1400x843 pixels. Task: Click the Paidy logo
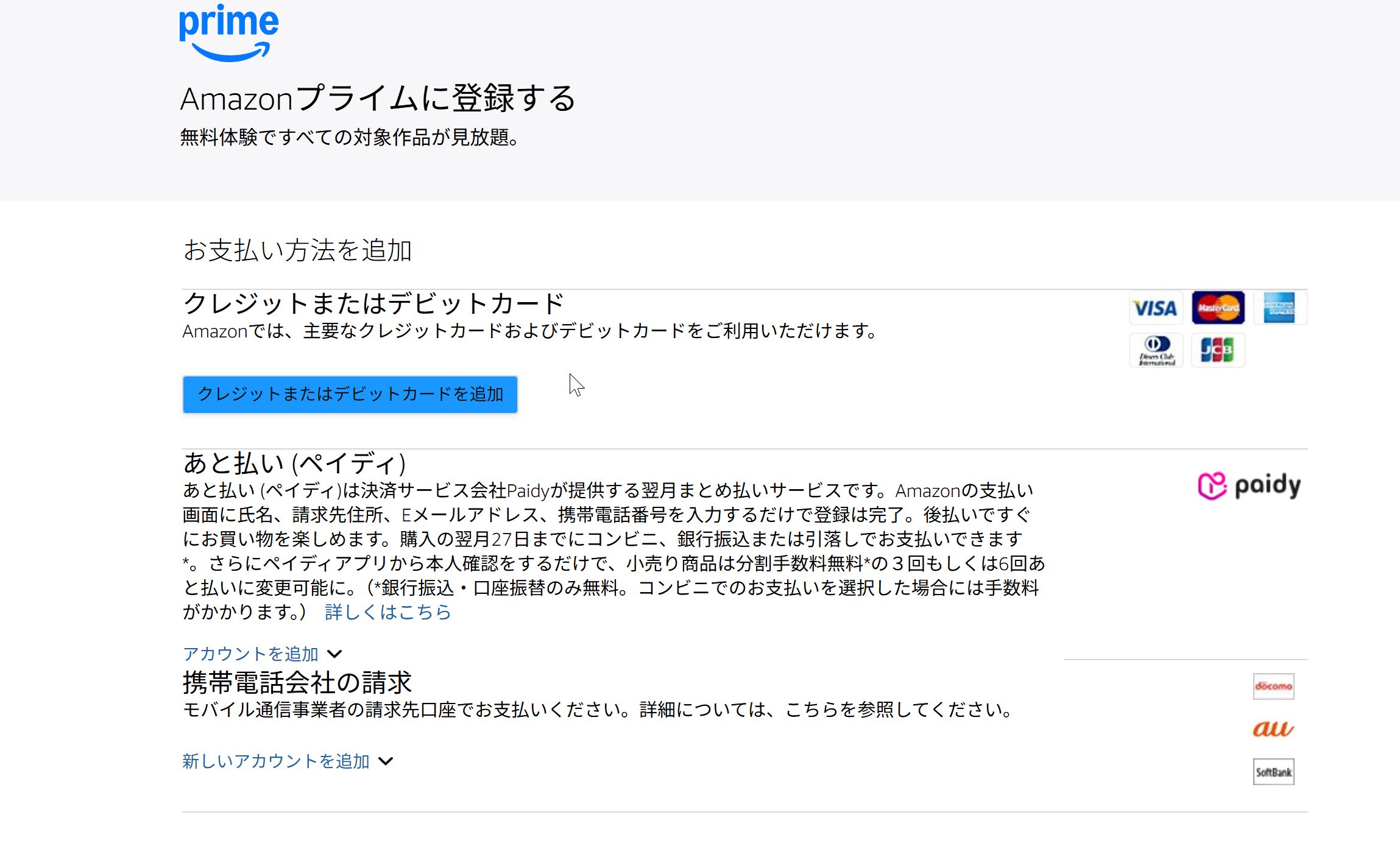1249,485
